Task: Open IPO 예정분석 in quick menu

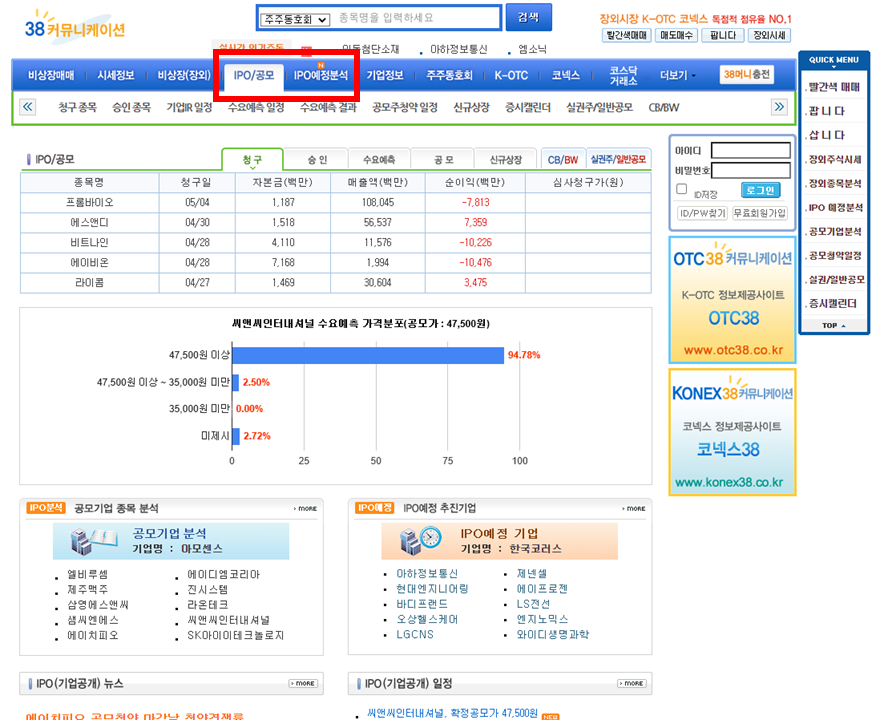Action: click(x=835, y=207)
